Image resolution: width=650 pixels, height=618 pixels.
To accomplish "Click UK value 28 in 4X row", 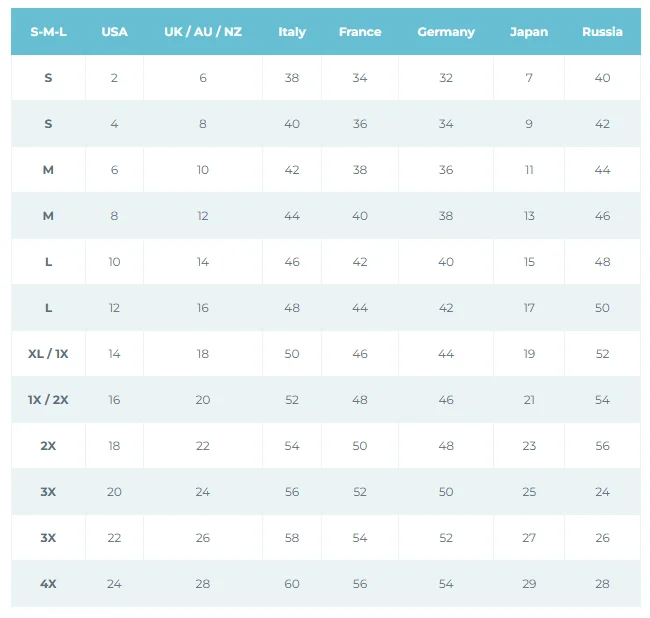I will coord(203,584).
